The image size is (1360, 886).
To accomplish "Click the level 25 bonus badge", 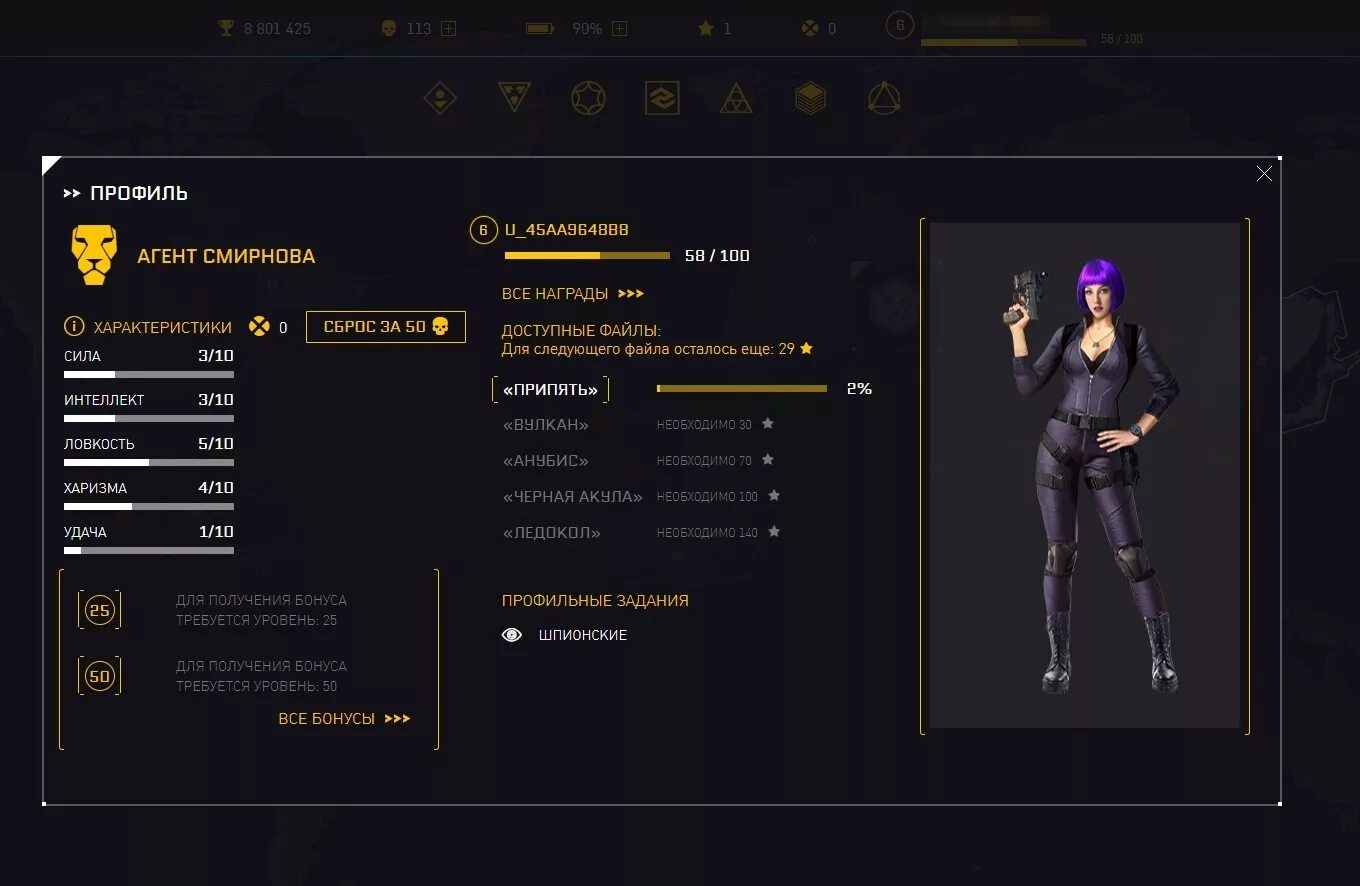I will click(100, 610).
